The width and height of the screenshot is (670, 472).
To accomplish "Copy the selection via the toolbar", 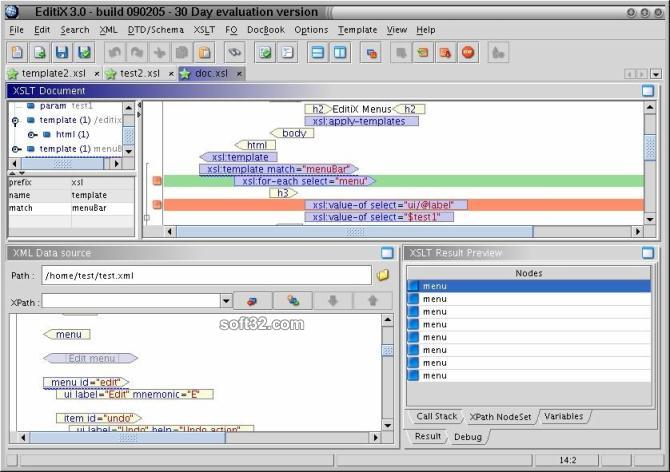I will point(182,53).
